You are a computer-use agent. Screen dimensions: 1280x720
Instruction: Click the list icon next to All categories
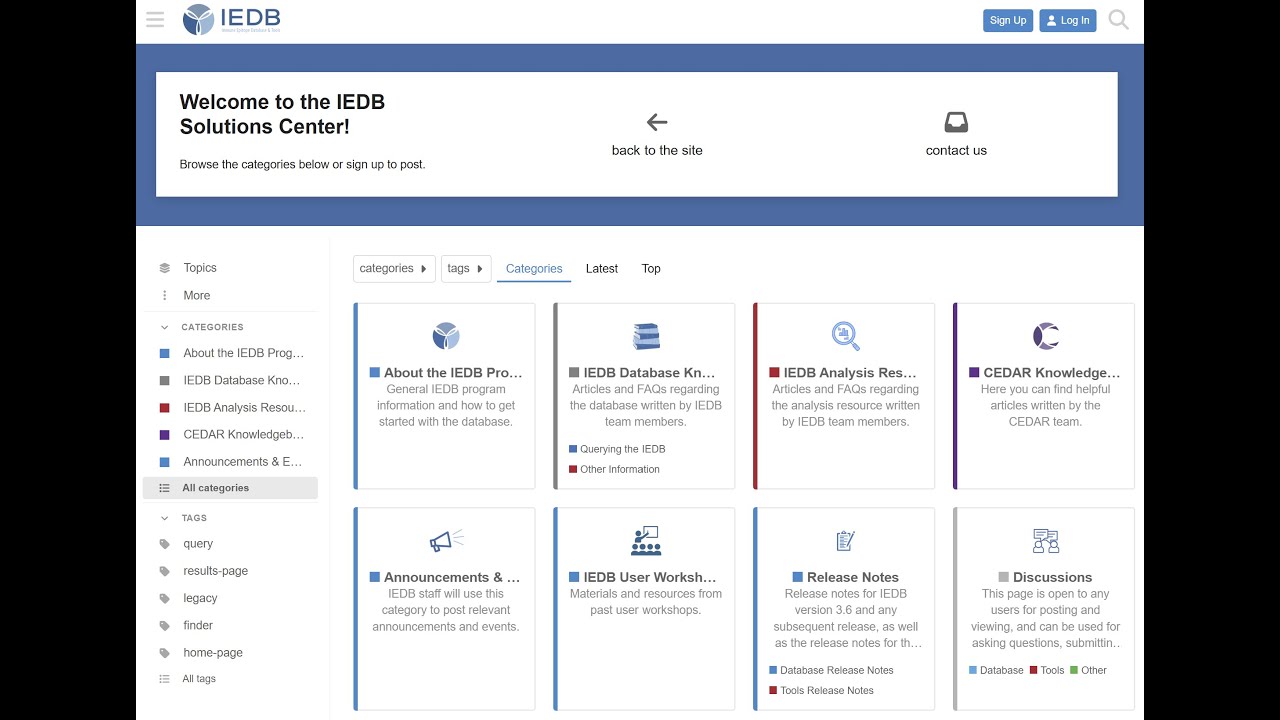click(x=165, y=488)
